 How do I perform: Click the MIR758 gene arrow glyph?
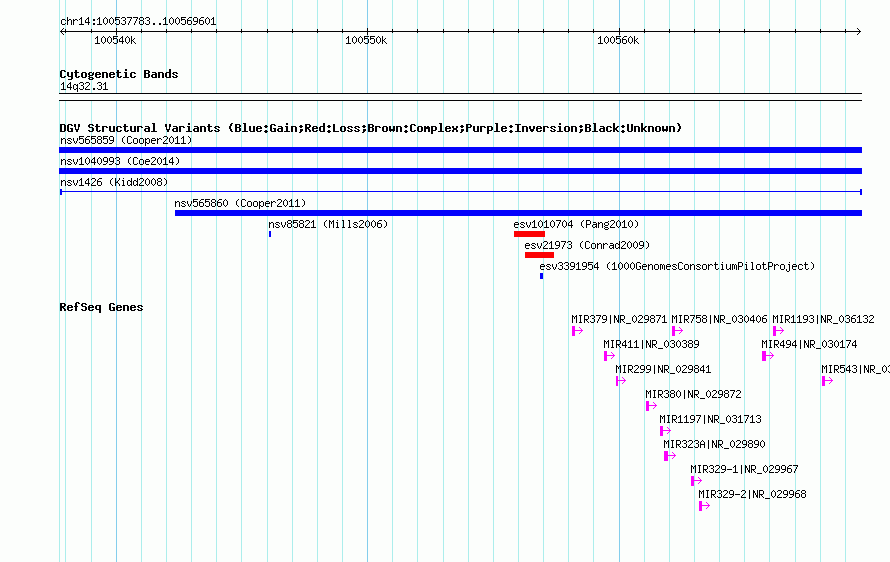point(677,331)
